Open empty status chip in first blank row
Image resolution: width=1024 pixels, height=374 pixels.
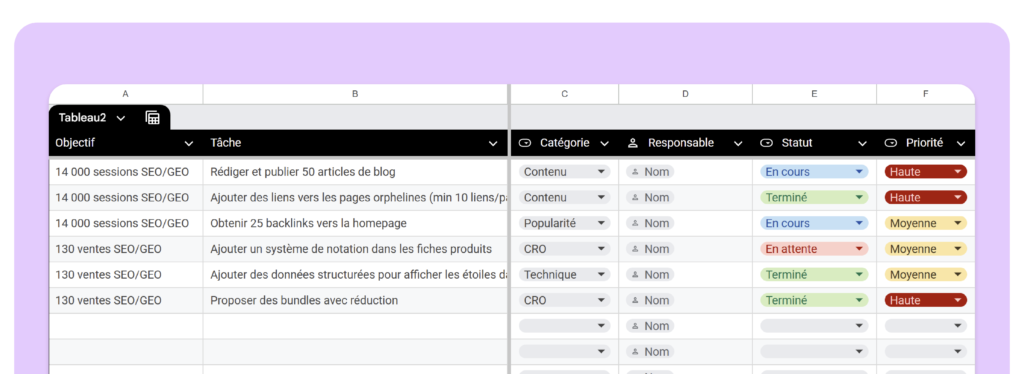[814, 326]
